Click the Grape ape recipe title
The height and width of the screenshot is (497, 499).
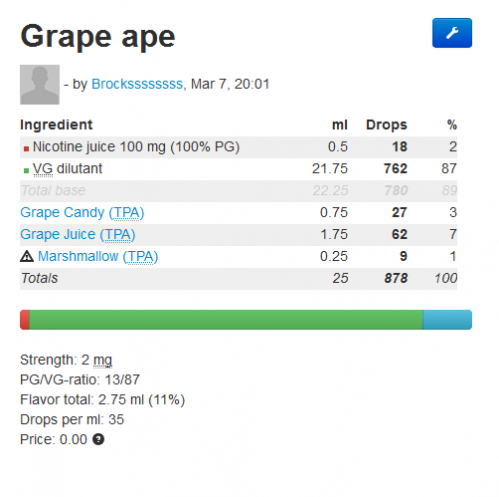click(x=98, y=36)
